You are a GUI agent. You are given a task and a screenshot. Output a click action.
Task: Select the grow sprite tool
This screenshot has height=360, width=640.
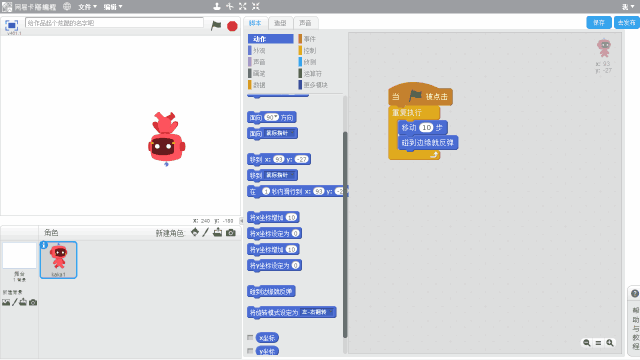pyautogui.click(x=243, y=6)
